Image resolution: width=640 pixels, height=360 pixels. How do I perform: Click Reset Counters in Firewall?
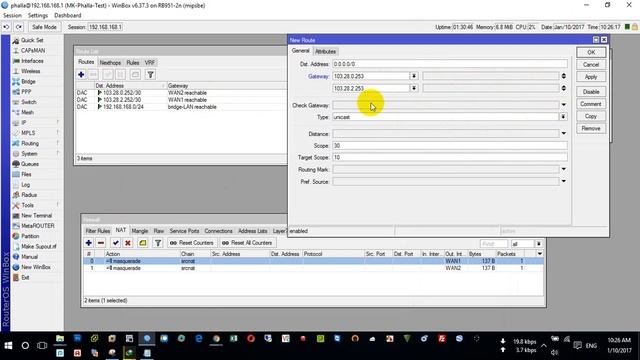(191, 243)
